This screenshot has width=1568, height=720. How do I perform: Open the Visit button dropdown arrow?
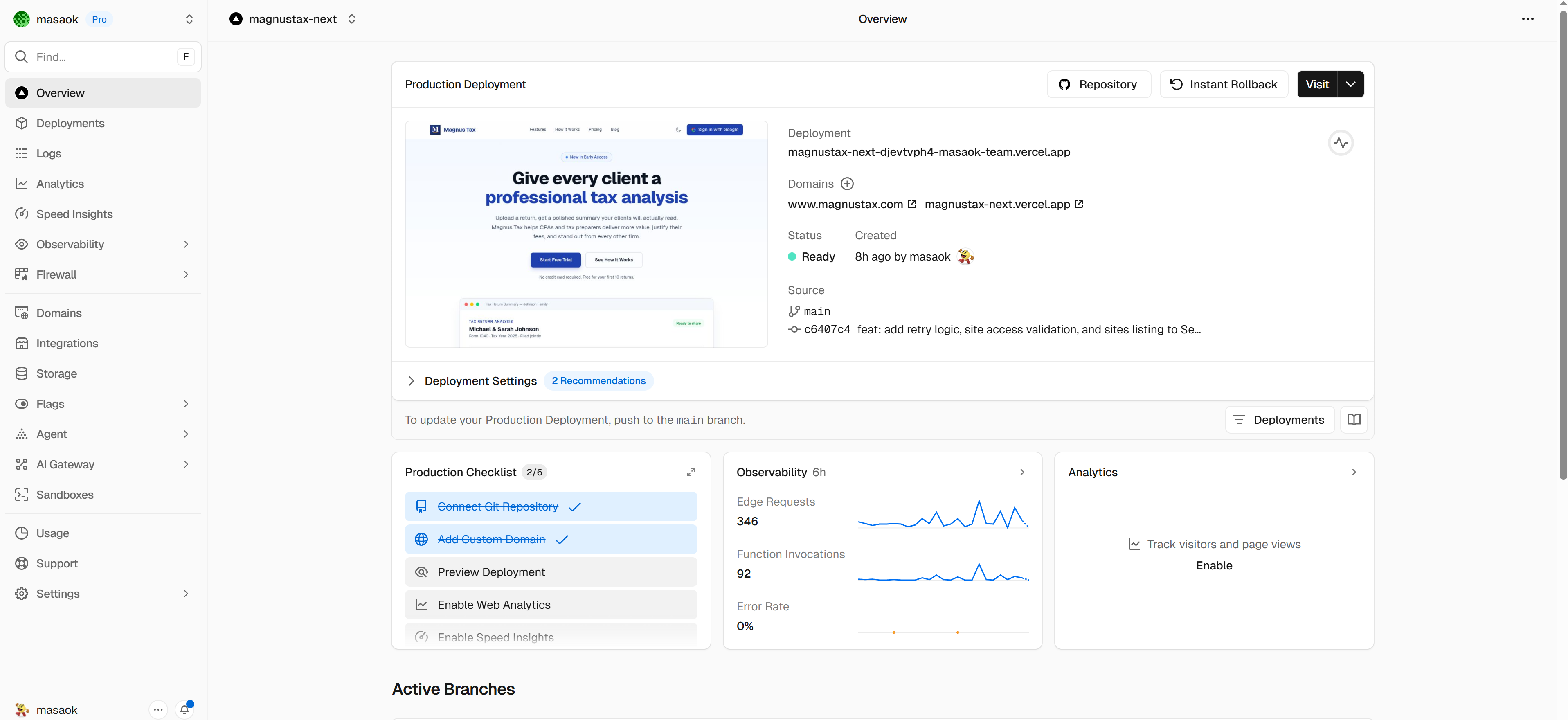tap(1350, 85)
